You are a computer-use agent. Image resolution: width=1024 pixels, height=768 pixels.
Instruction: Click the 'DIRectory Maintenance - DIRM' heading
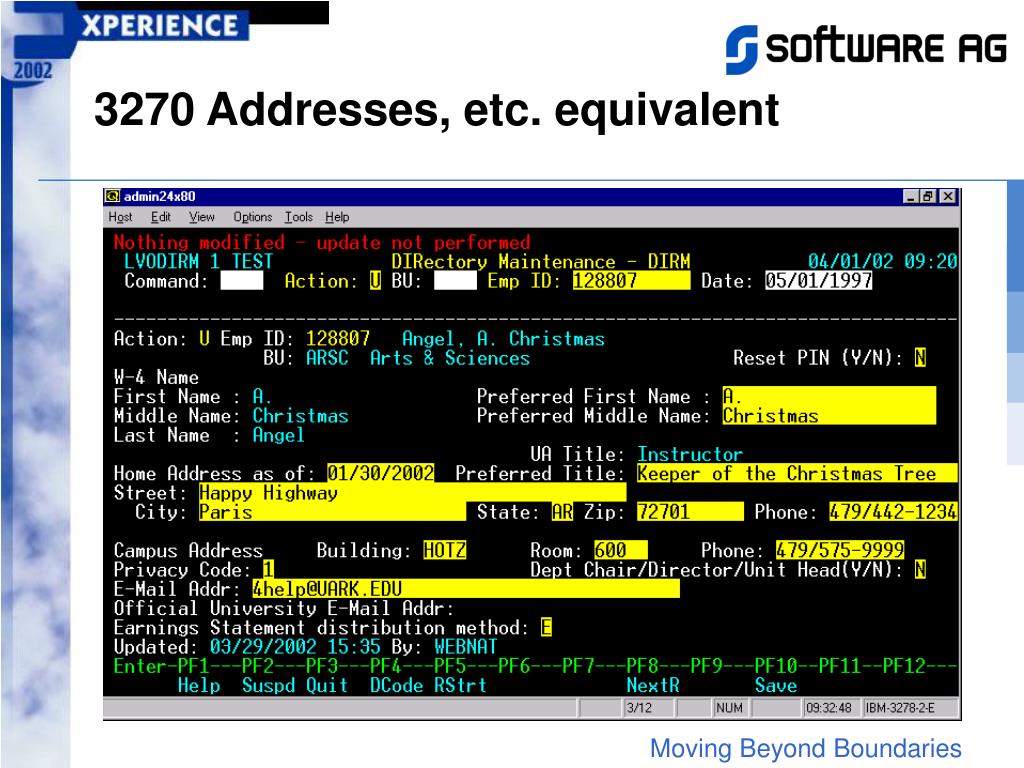[x=541, y=261]
